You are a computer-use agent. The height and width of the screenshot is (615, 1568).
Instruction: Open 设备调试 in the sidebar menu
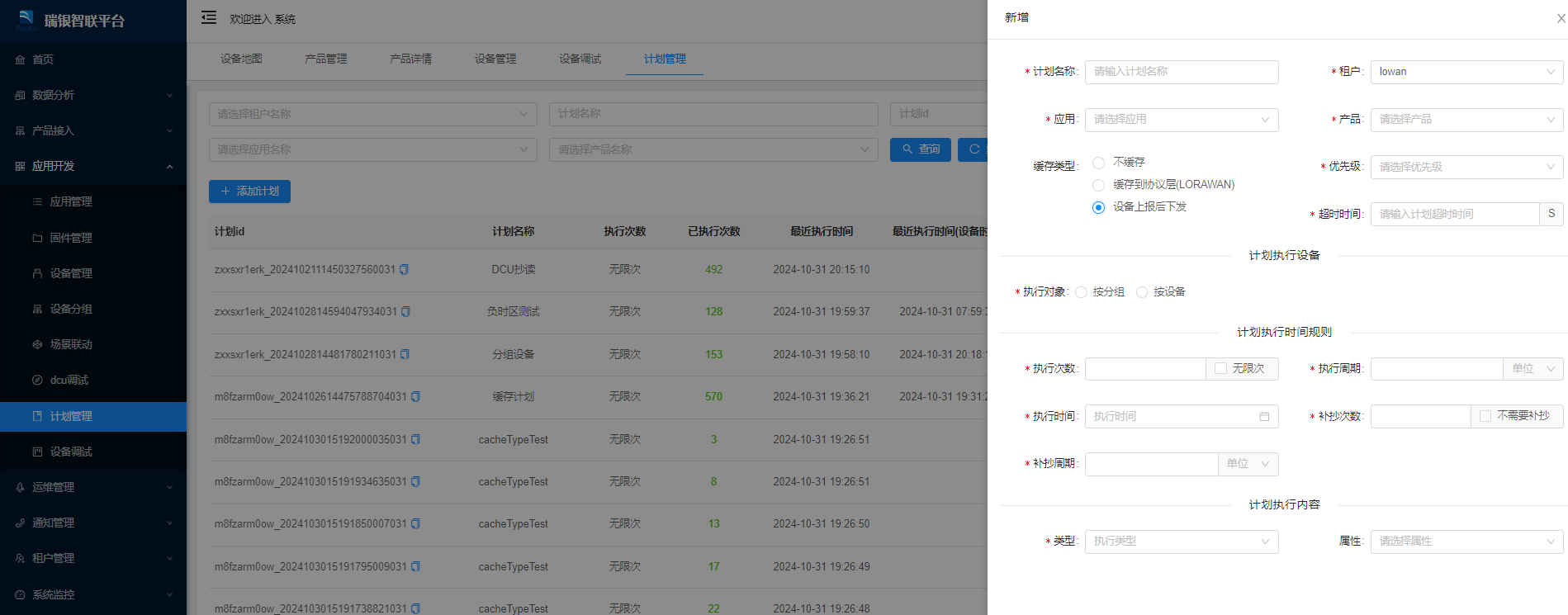point(93,452)
